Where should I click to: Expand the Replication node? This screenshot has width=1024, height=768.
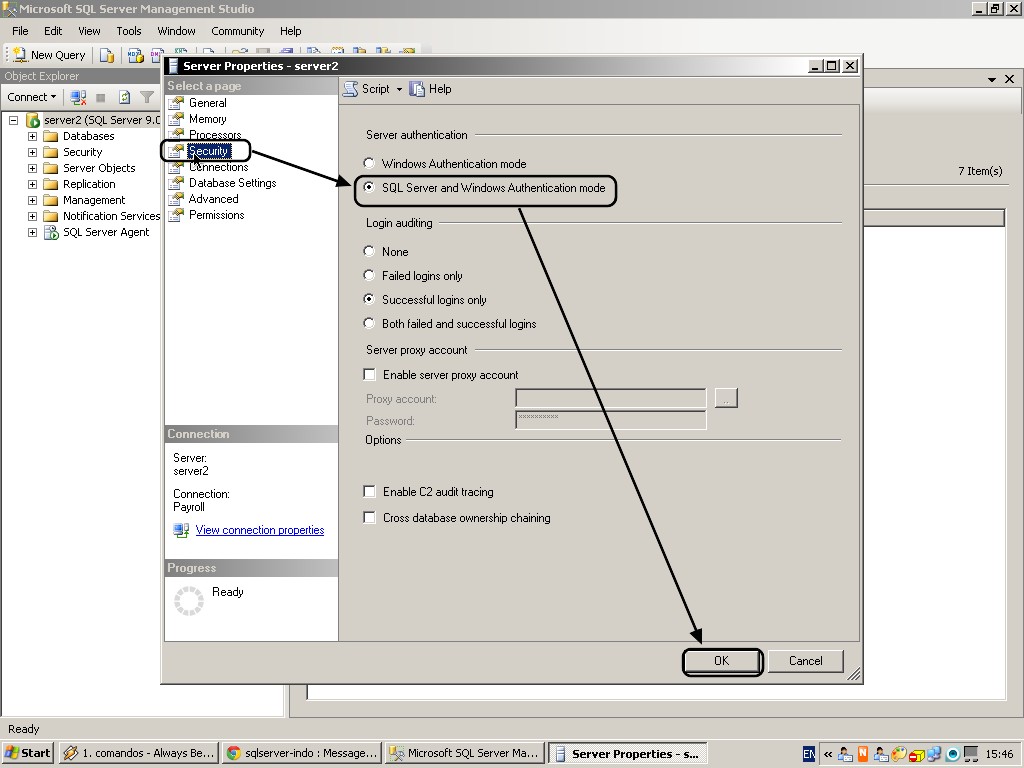coord(32,184)
